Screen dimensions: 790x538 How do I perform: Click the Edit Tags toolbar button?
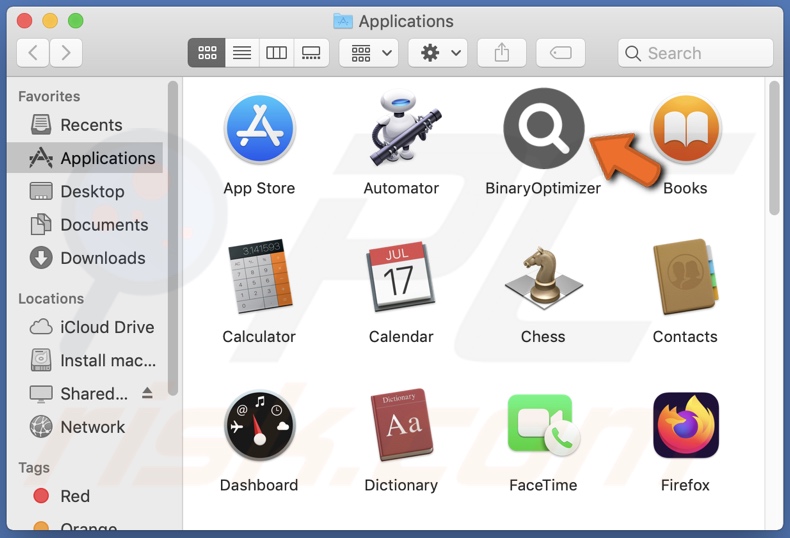[x=560, y=52]
